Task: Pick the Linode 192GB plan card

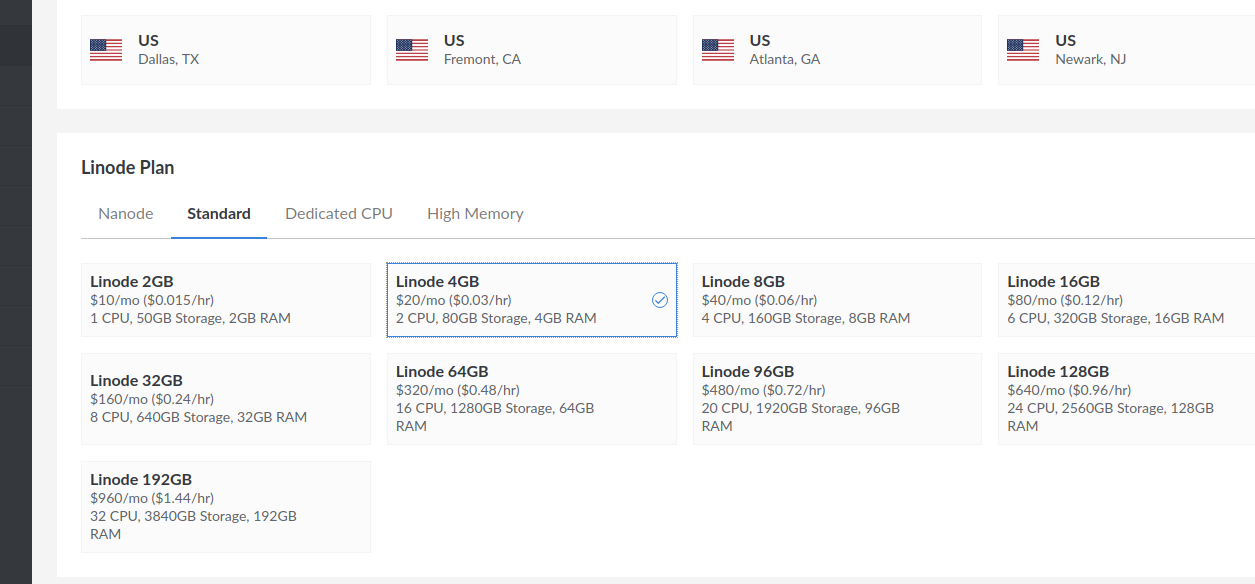Action: (x=226, y=507)
